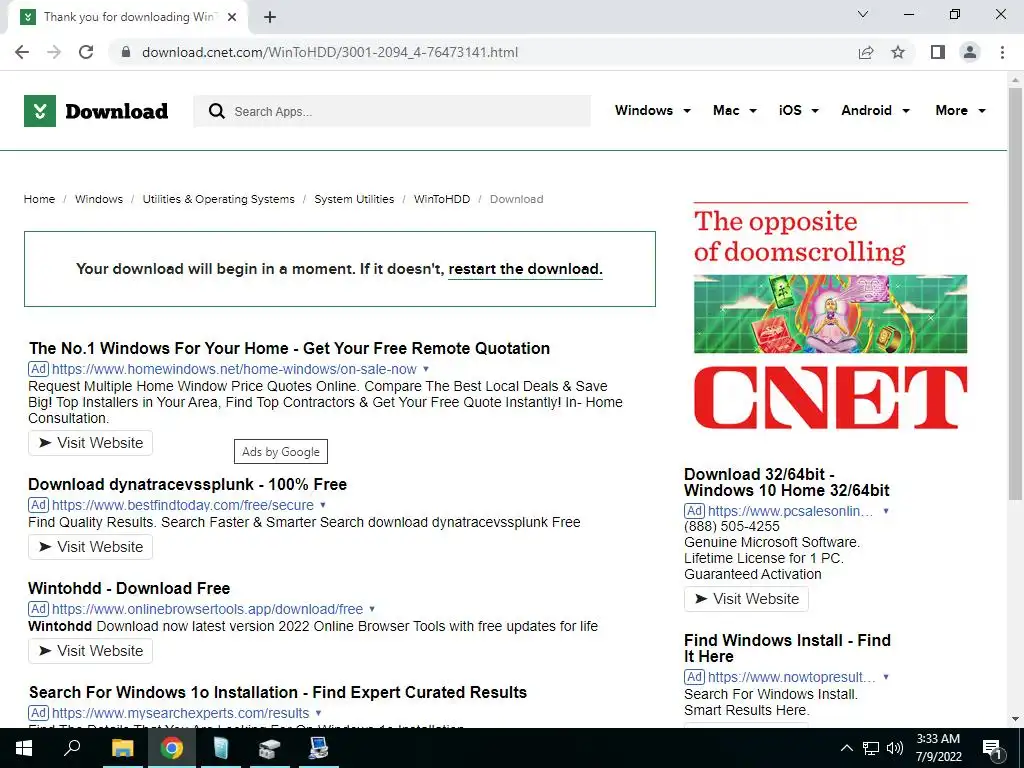Screen dimensions: 1024x768
Task: Click the bestfindtoday.com ad URL
Action: (183, 505)
